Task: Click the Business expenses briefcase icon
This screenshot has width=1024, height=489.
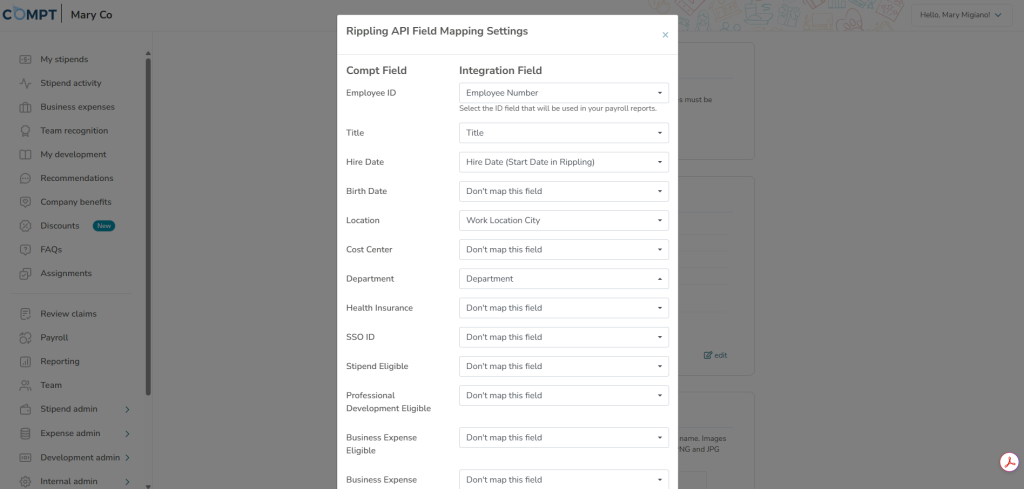Action: point(25,107)
